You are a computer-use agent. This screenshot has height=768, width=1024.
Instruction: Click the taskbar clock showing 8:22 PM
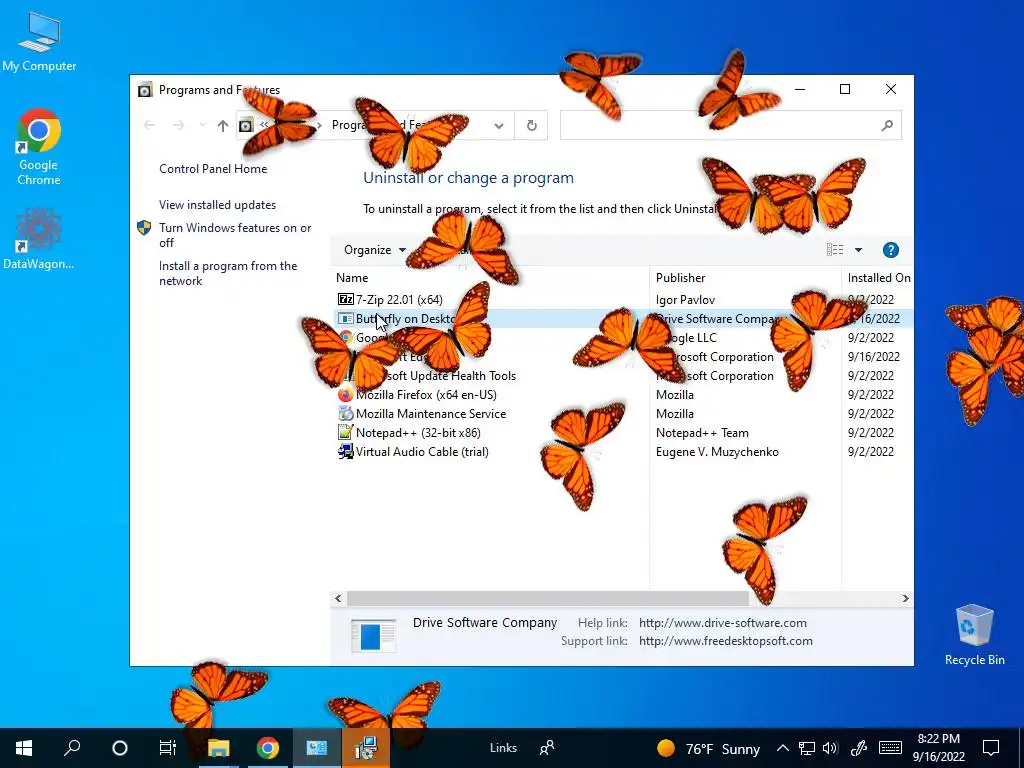[x=938, y=748]
